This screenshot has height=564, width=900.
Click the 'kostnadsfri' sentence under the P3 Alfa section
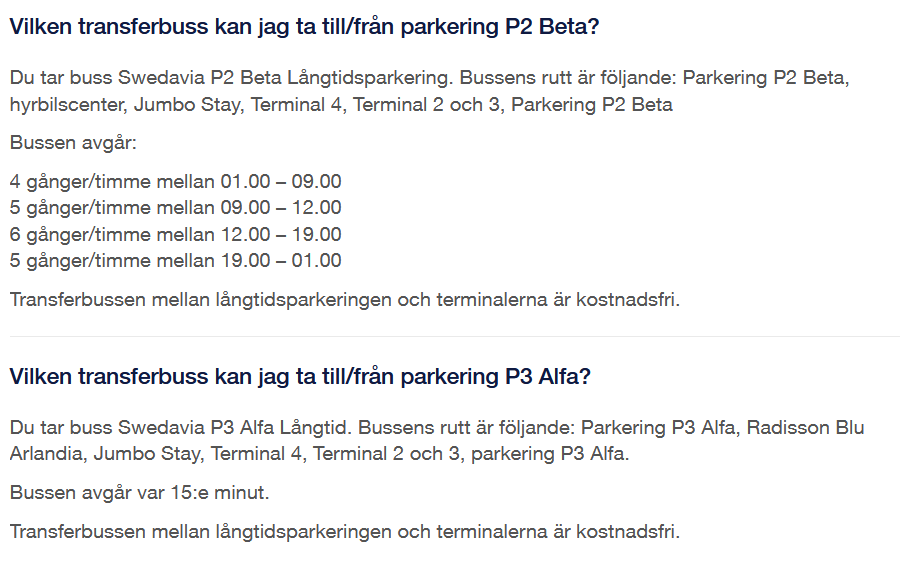[344, 532]
